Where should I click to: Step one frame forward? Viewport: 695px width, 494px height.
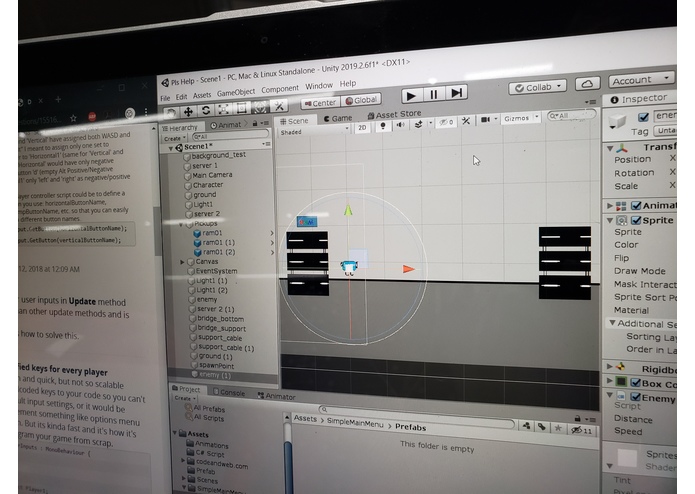[x=457, y=93]
